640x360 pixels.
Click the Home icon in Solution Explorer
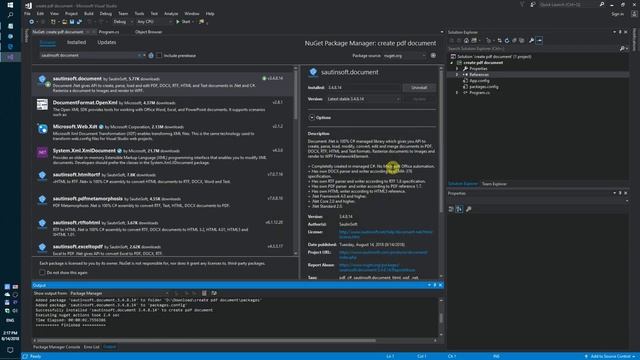coord(467,40)
